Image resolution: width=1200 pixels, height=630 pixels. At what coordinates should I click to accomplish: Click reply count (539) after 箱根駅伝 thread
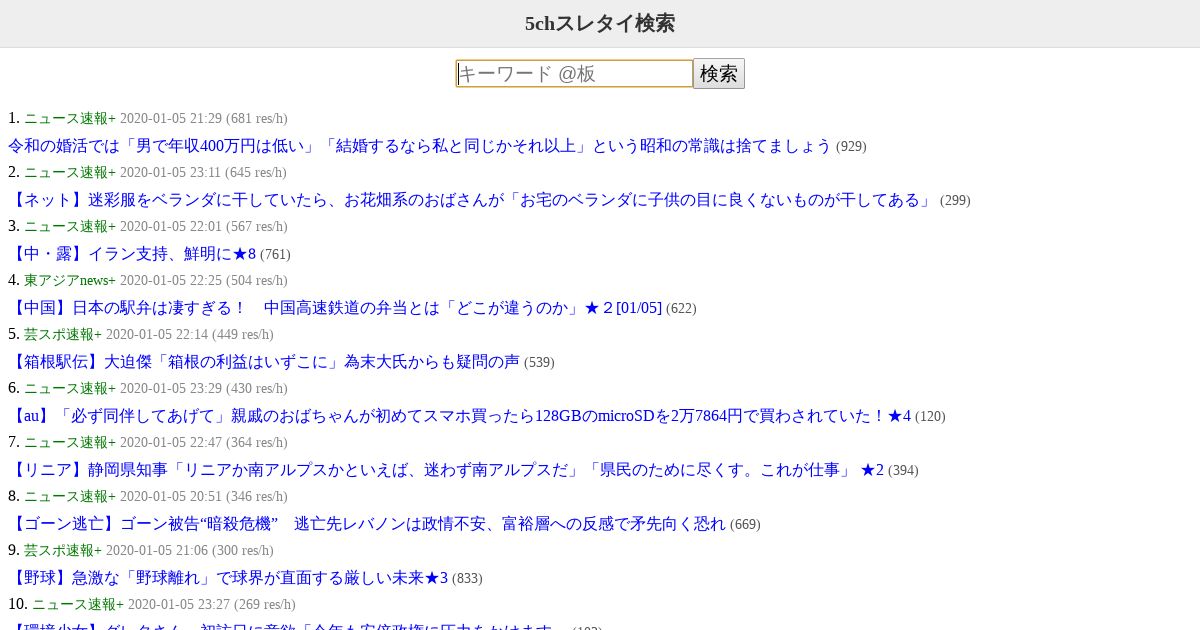point(539,363)
